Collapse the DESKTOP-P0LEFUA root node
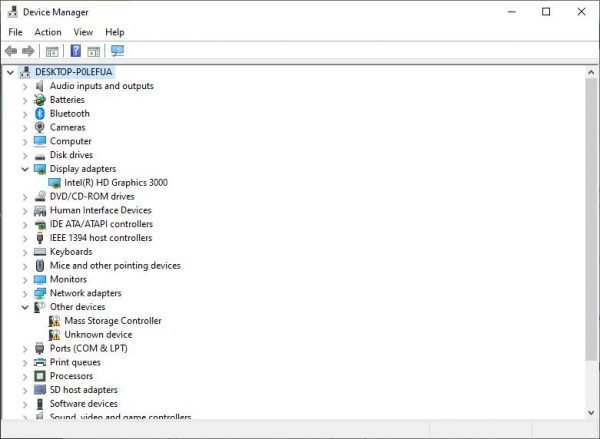Image resolution: width=600 pixels, height=439 pixels. click(x=10, y=72)
